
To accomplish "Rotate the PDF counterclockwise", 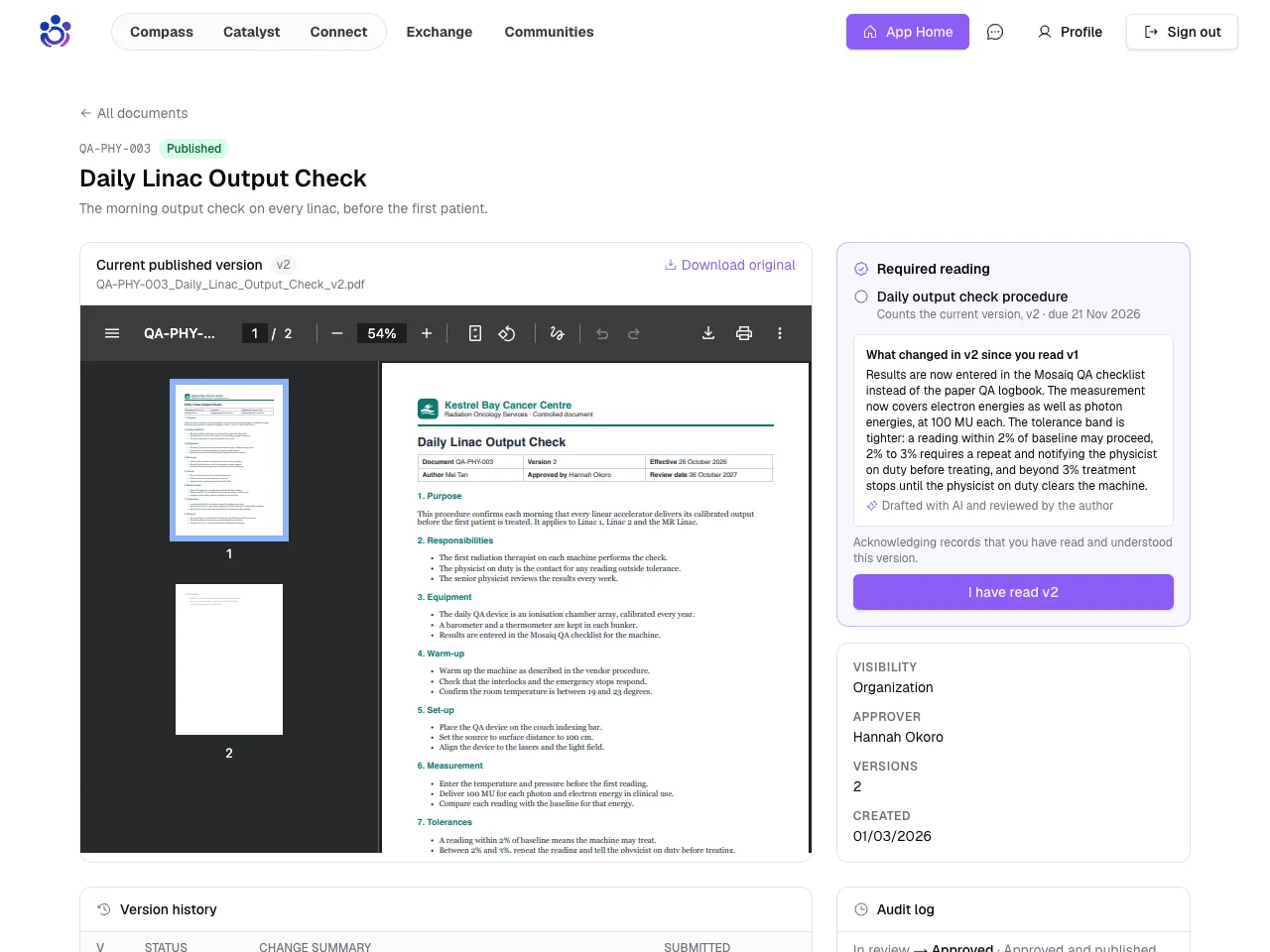I will coord(507,333).
